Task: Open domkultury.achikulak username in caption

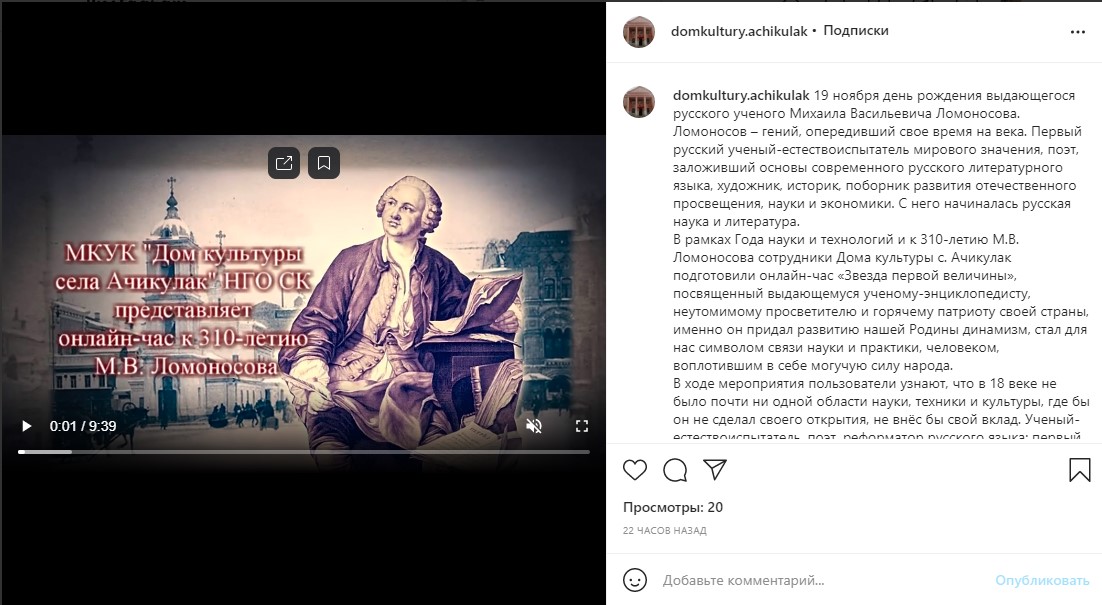Action: (741, 96)
